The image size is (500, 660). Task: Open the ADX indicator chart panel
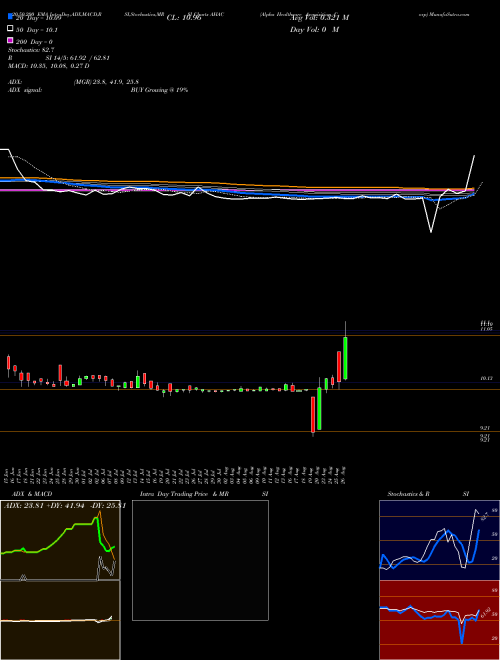click(60, 540)
